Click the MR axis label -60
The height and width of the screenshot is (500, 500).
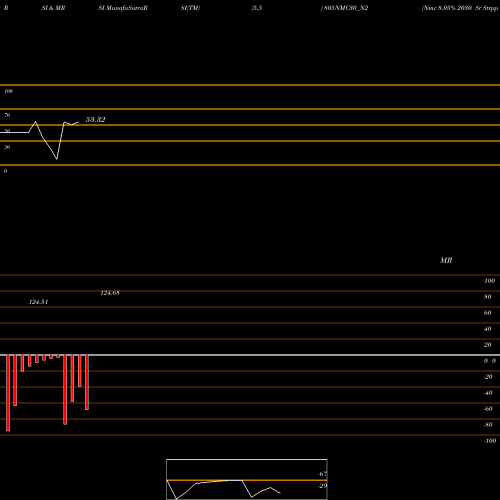click(488, 409)
